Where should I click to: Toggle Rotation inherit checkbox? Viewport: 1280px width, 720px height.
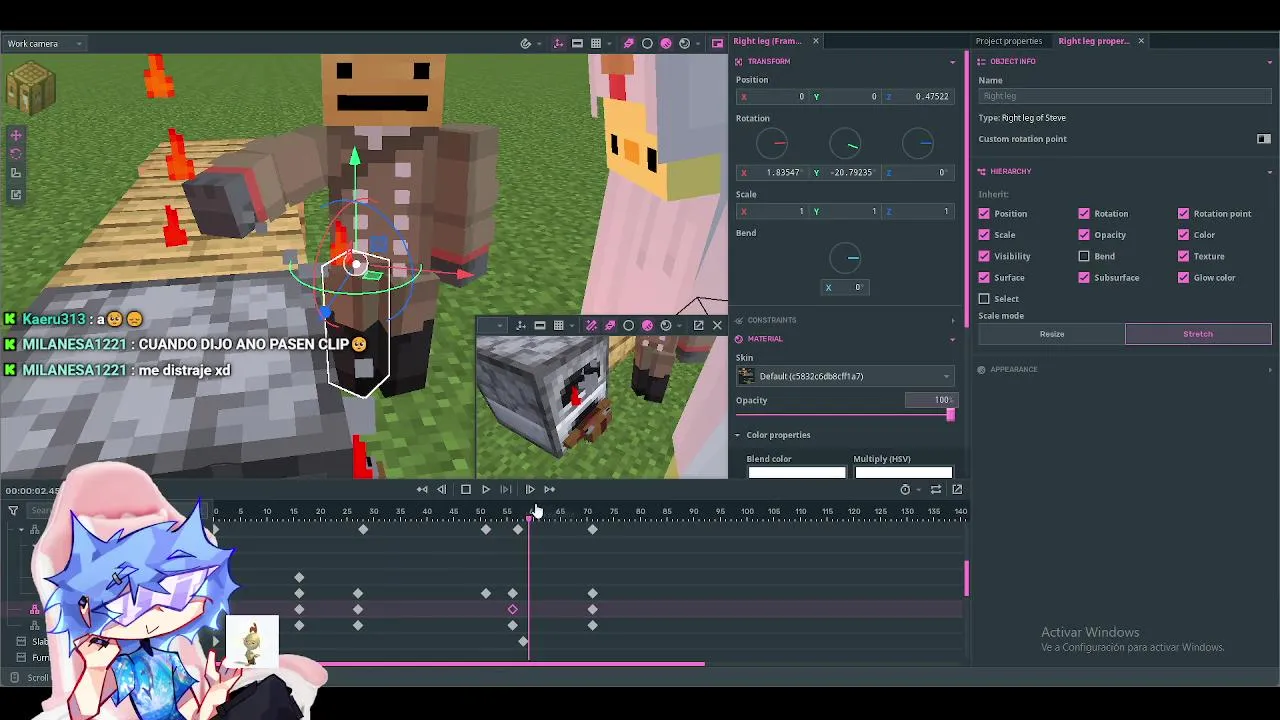click(1084, 213)
